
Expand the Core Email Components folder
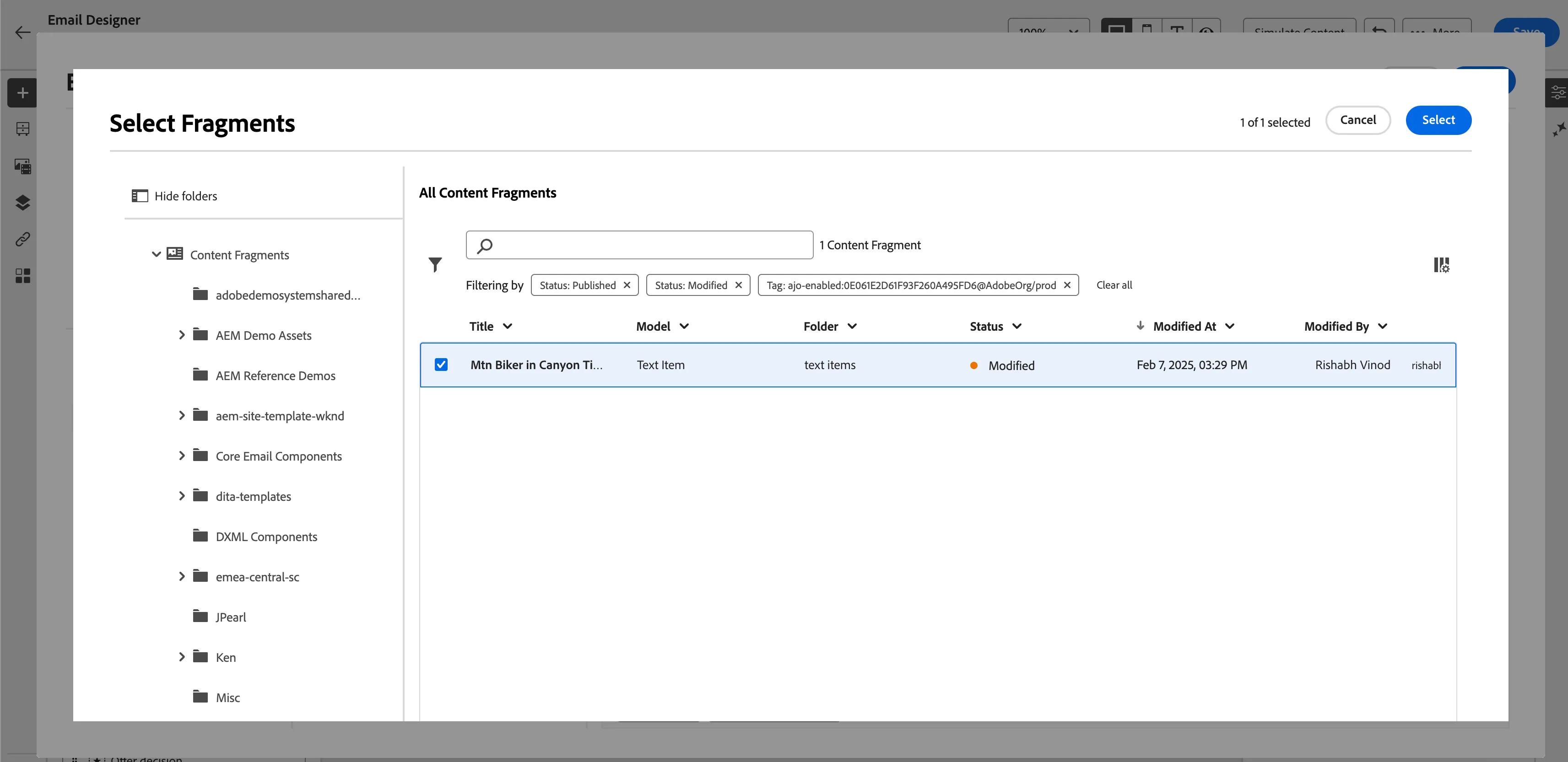181,455
